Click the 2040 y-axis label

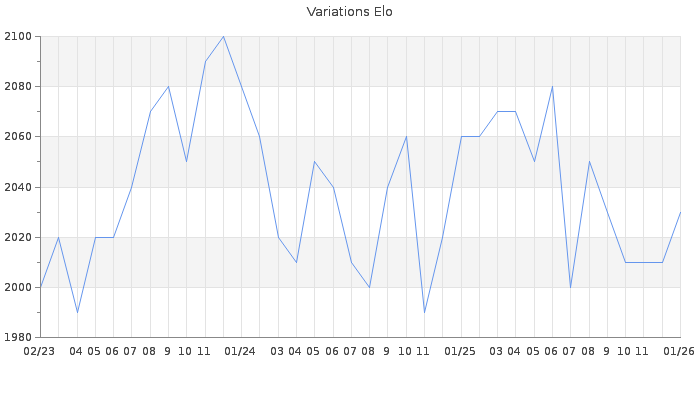pos(19,187)
